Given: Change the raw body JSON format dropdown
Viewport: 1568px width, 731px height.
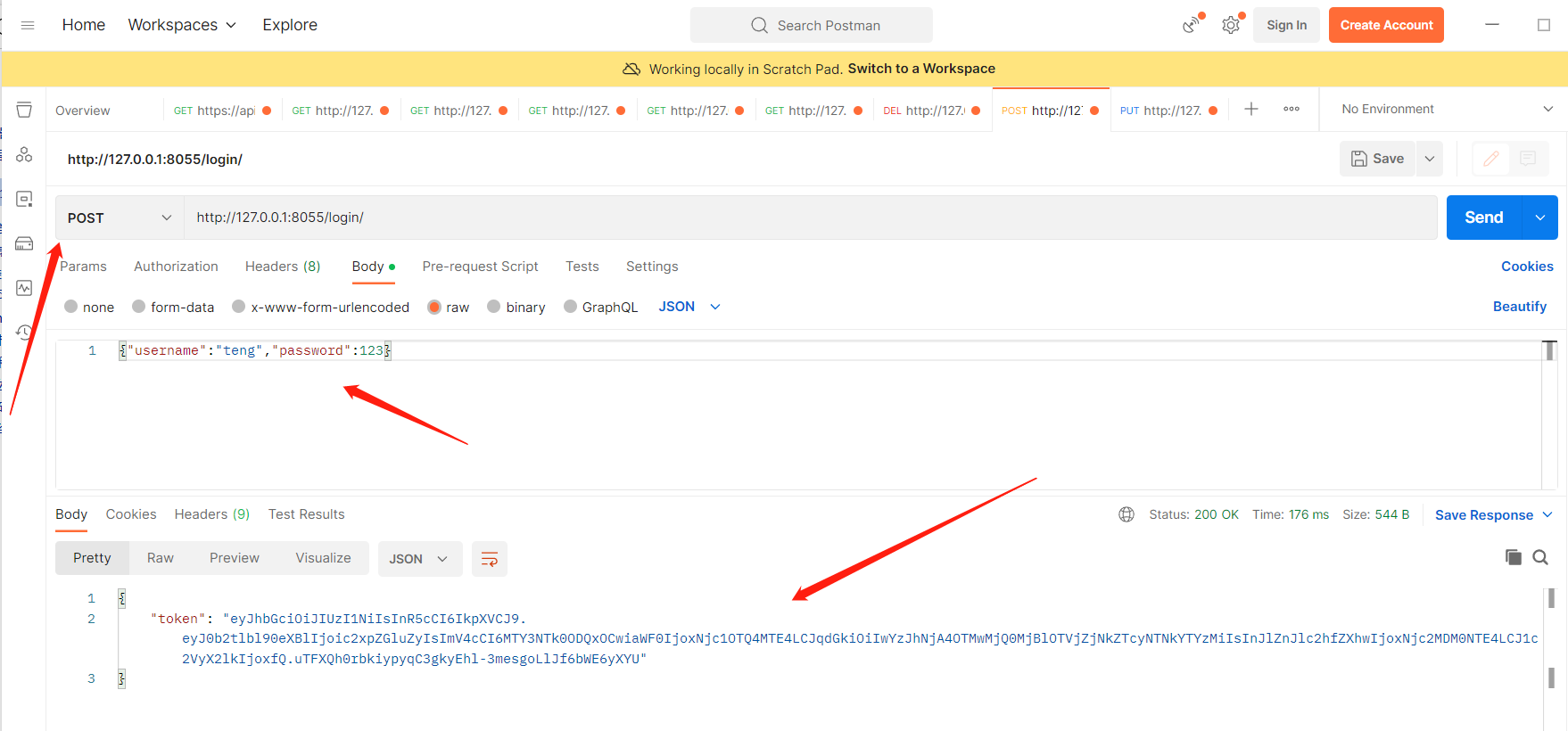Looking at the screenshot, I should pos(689,307).
